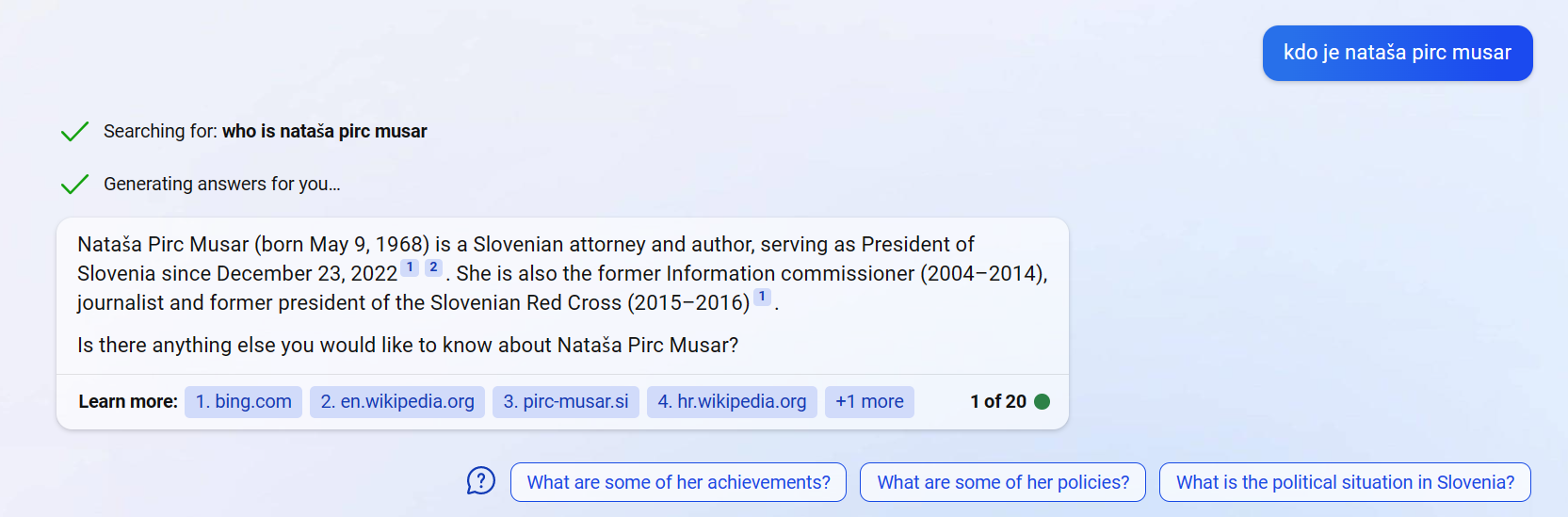Click the "Generating answers for you" status text
The height and width of the screenshot is (517, 1568).
point(222,184)
